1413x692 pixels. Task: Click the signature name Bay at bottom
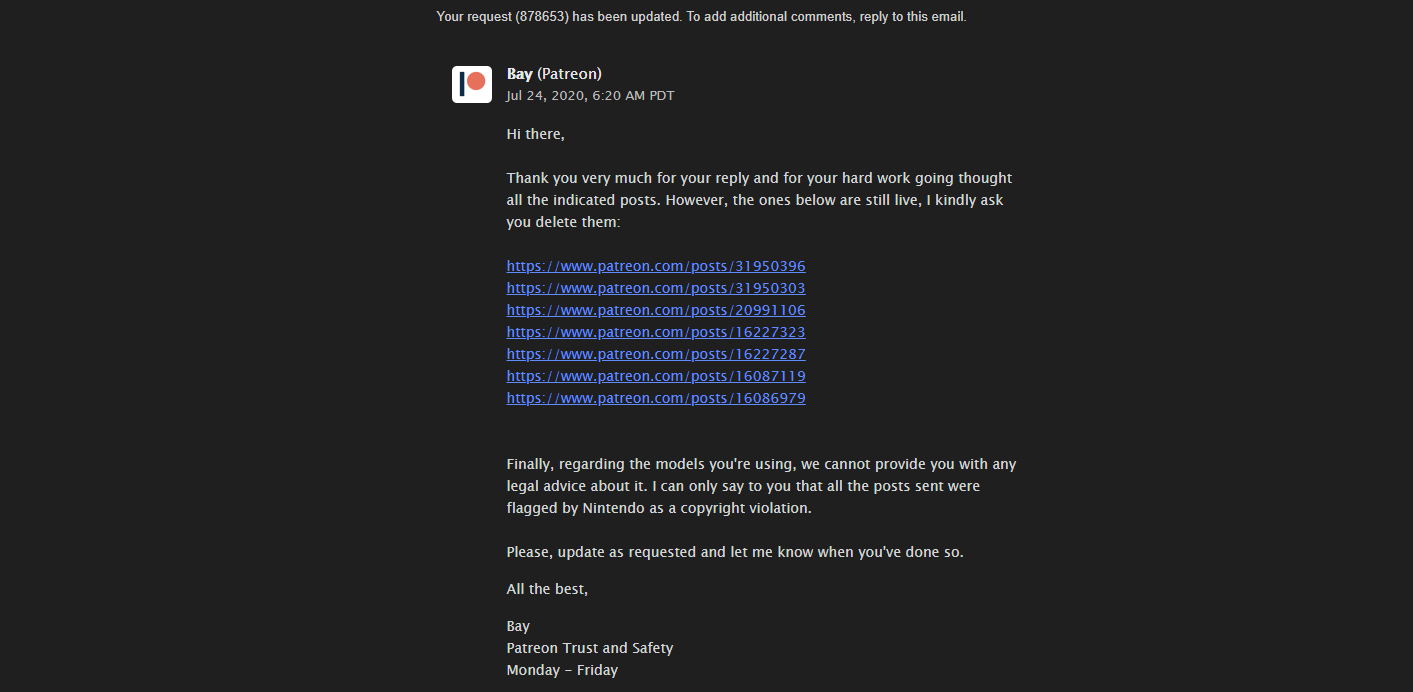pyautogui.click(x=518, y=626)
